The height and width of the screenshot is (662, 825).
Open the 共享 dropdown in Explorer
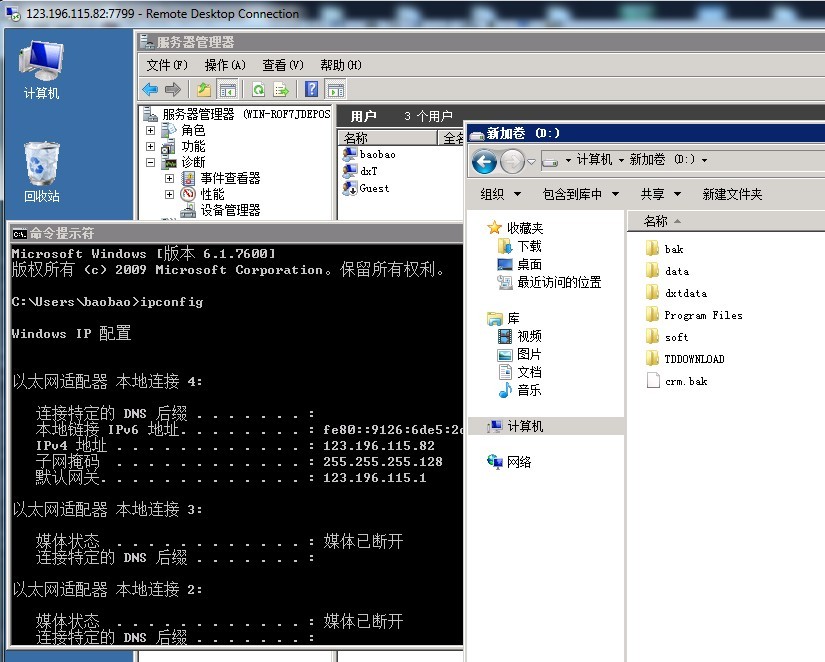tap(661, 194)
